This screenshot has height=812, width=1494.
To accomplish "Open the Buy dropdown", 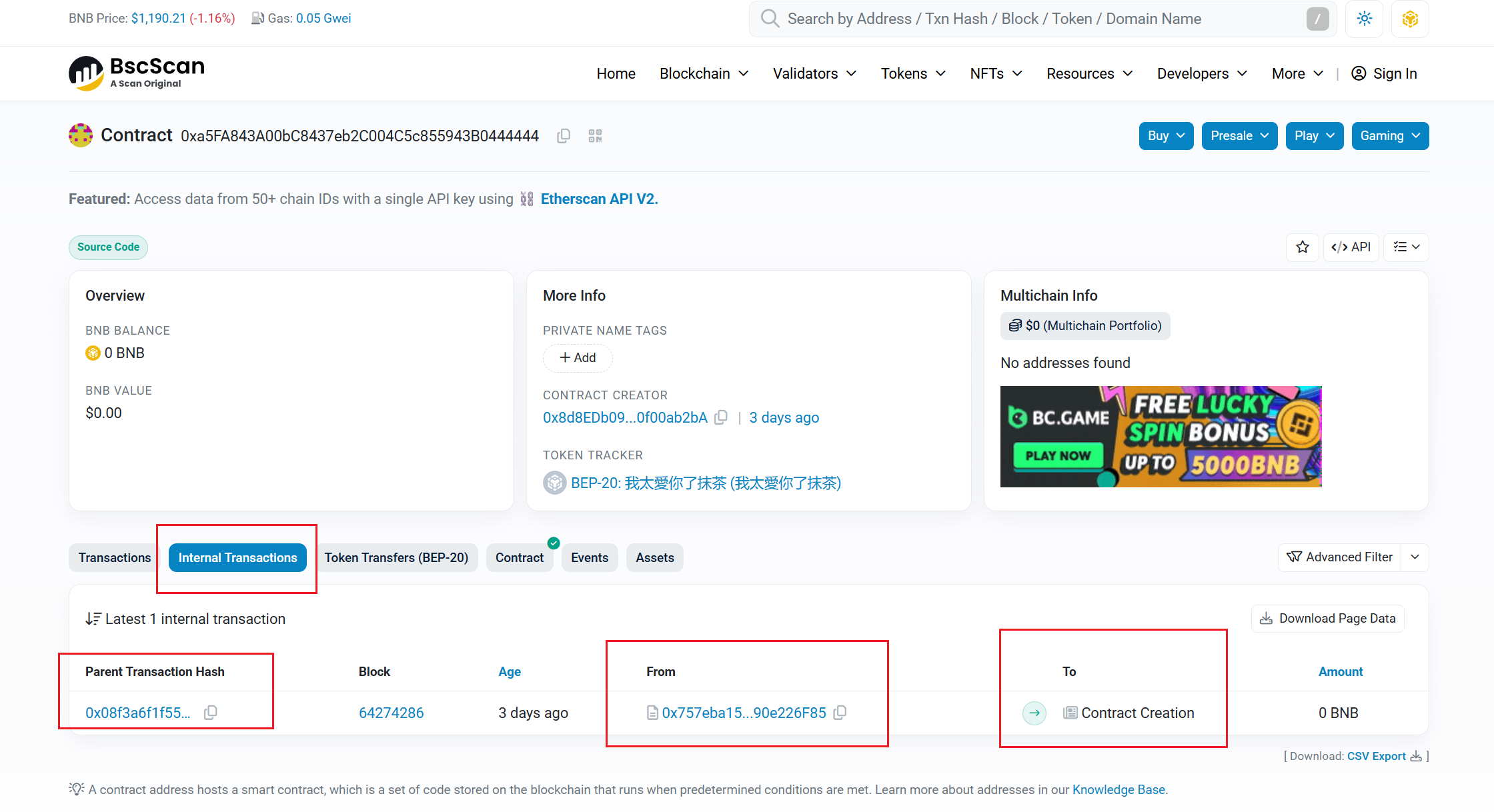I will 1166,136.
